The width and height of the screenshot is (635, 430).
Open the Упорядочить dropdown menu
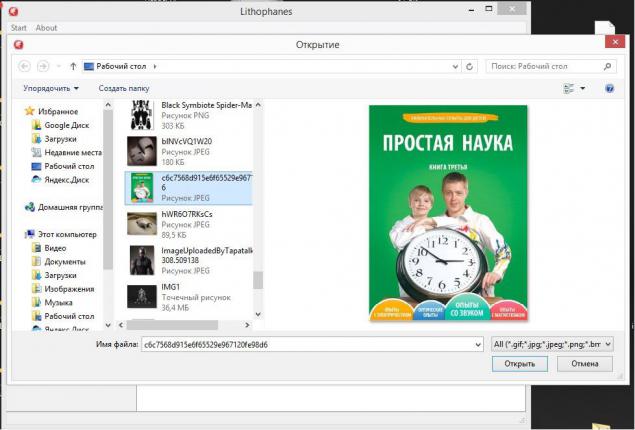(51, 88)
